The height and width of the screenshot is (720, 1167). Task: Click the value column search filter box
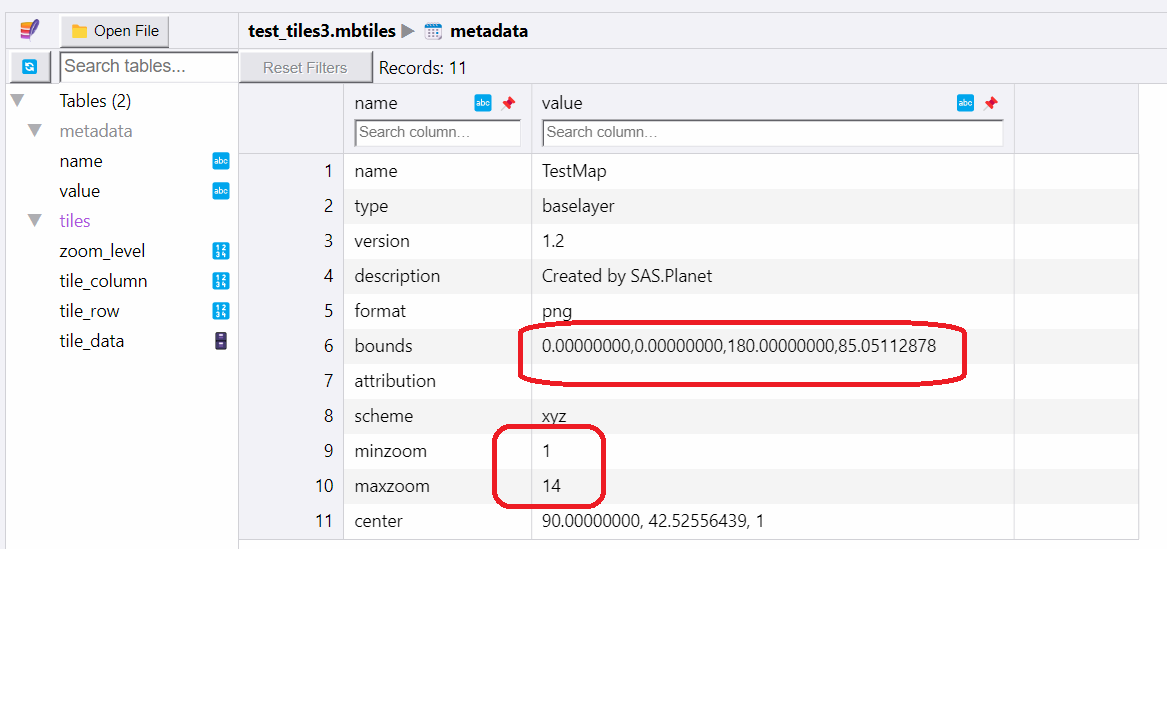point(772,132)
